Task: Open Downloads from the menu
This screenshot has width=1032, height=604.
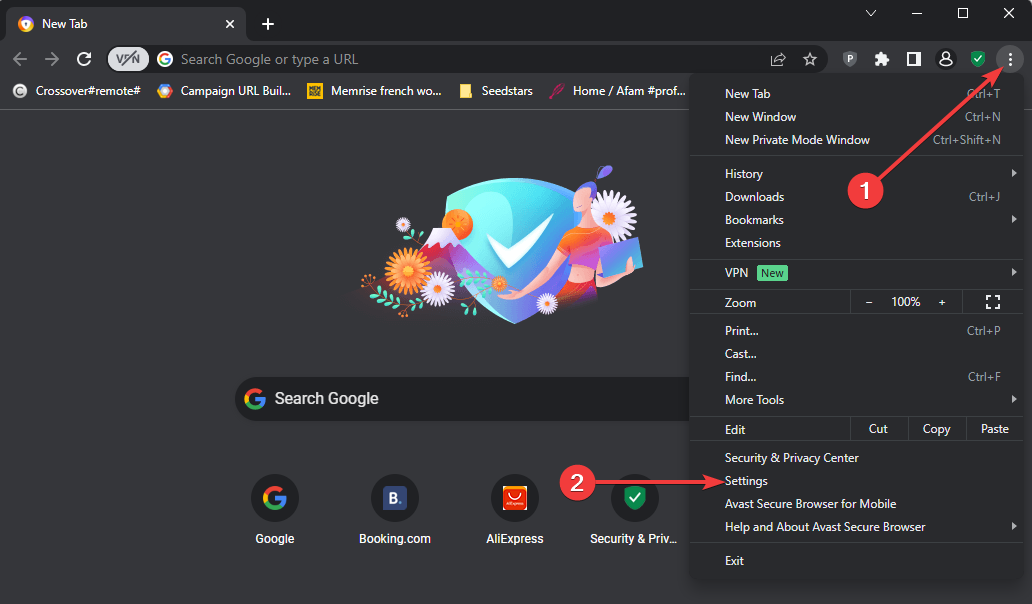Action: click(x=856, y=197)
